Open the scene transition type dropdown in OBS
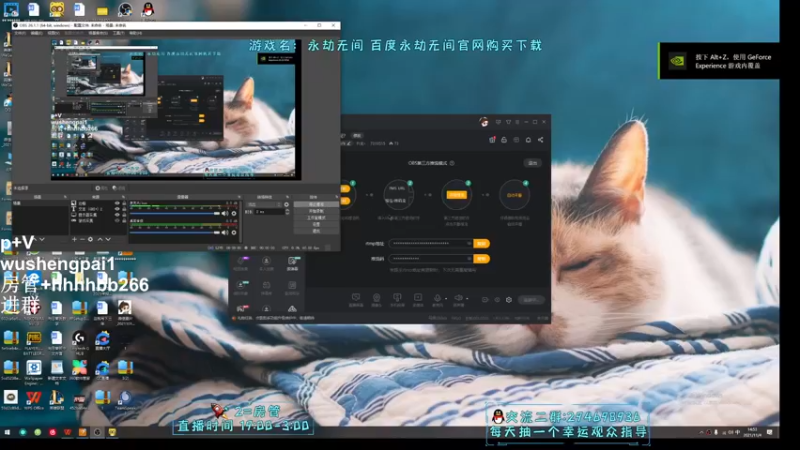 (264, 205)
